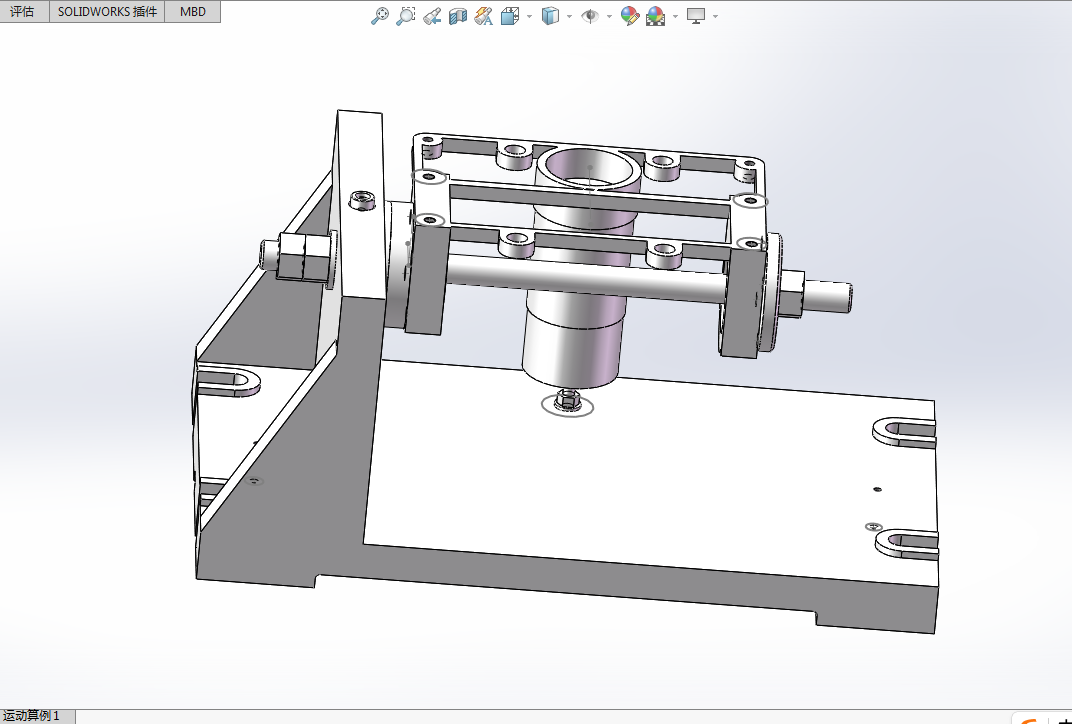This screenshot has width=1072, height=724.
Task: Expand the Apply Scene dropdown arrow
Action: point(675,16)
